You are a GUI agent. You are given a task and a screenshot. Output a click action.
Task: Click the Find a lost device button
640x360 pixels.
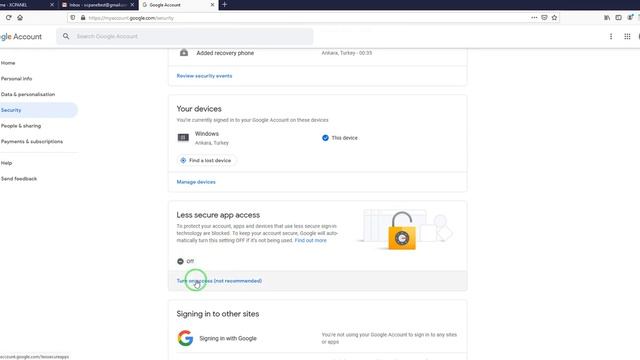click(x=206, y=160)
